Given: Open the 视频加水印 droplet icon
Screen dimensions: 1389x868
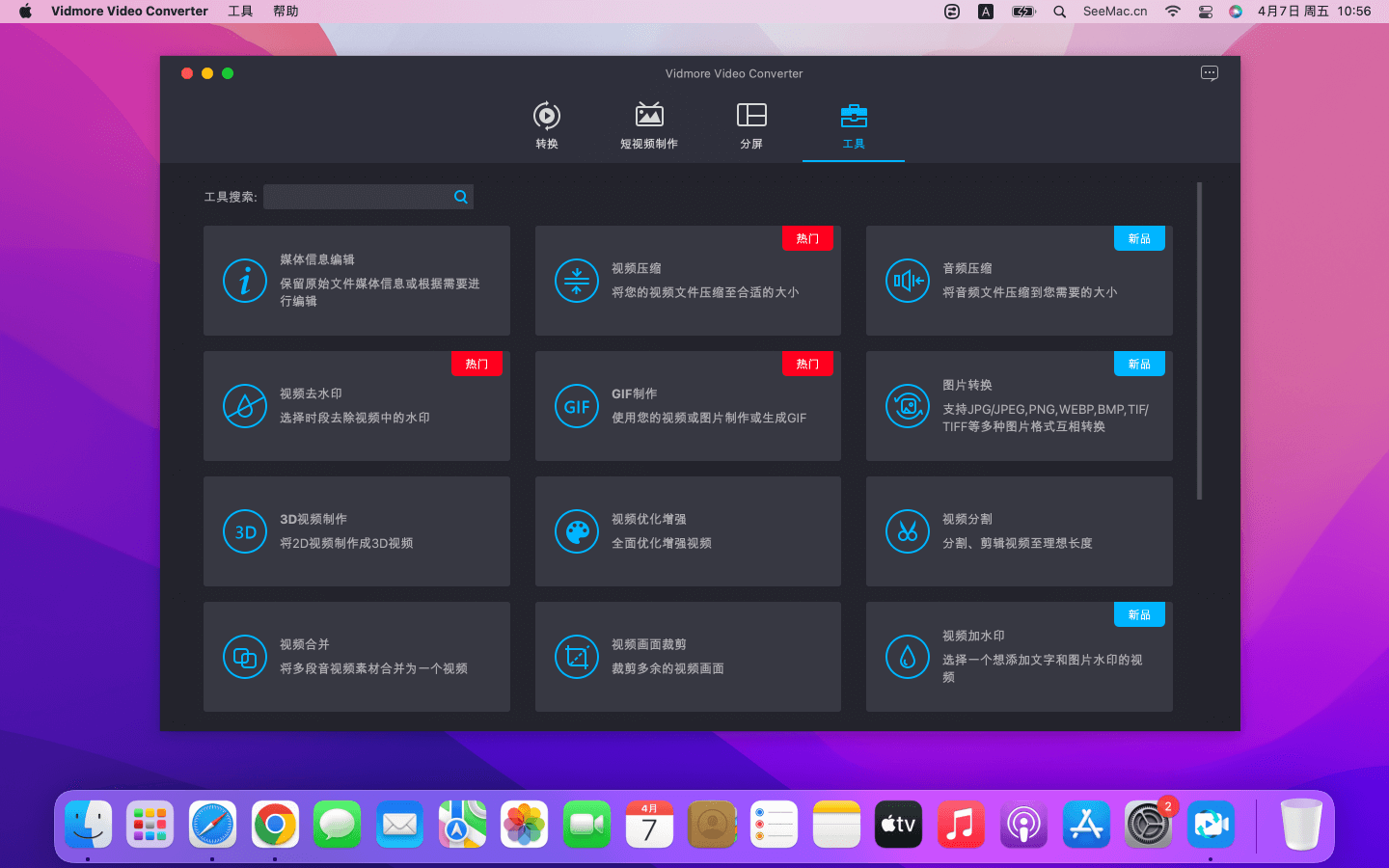Looking at the screenshot, I should tap(908, 657).
